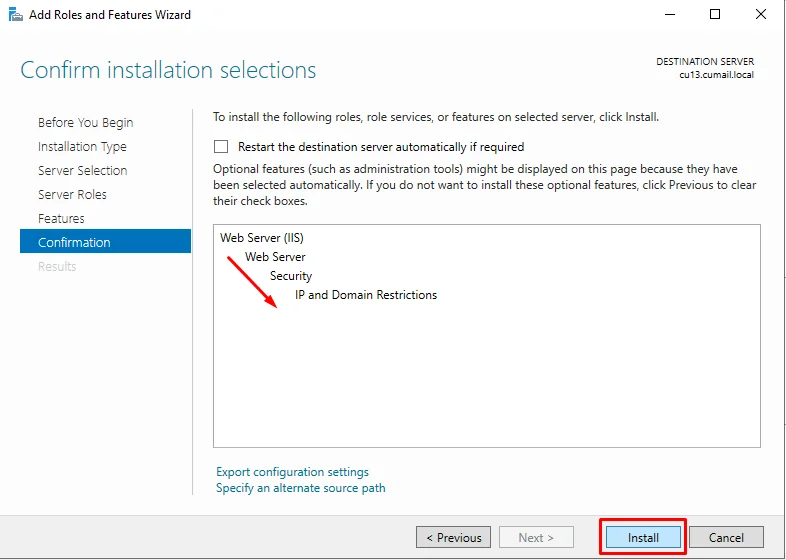Enable automatic restart of destination server checkbox
786x560 pixels.
[221, 146]
